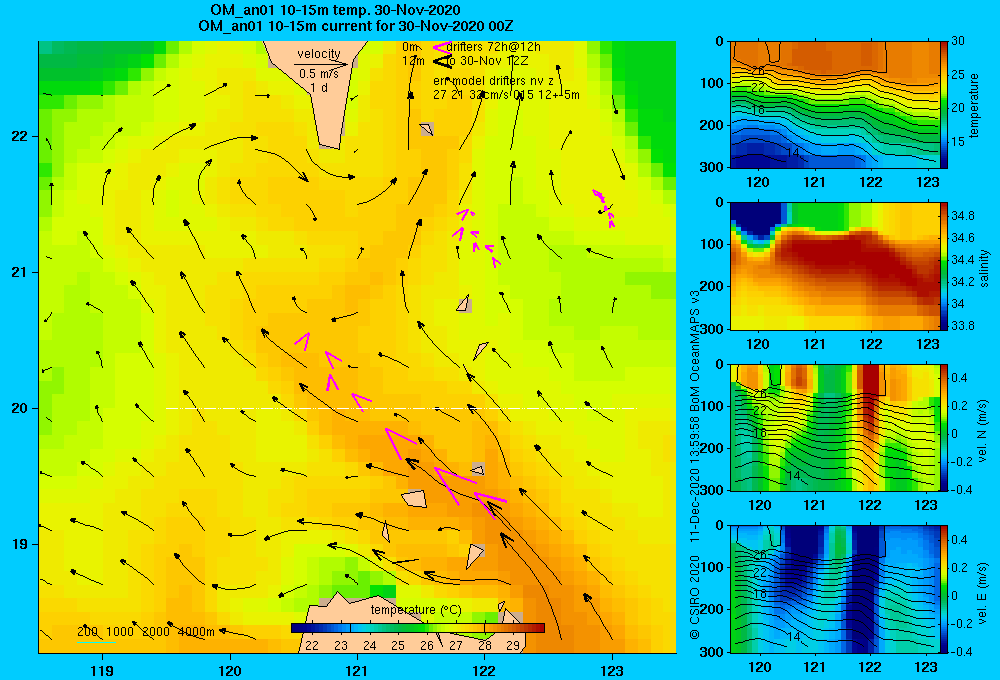Click latitude label 22 on main map
The height and width of the screenshot is (680, 1000).
tap(20, 136)
